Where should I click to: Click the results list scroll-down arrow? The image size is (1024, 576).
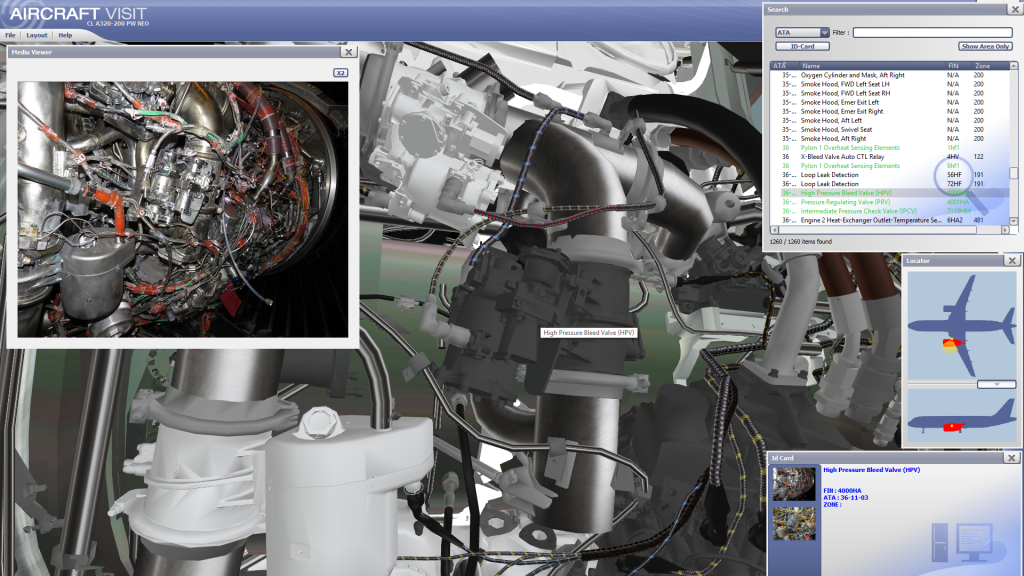click(1014, 221)
